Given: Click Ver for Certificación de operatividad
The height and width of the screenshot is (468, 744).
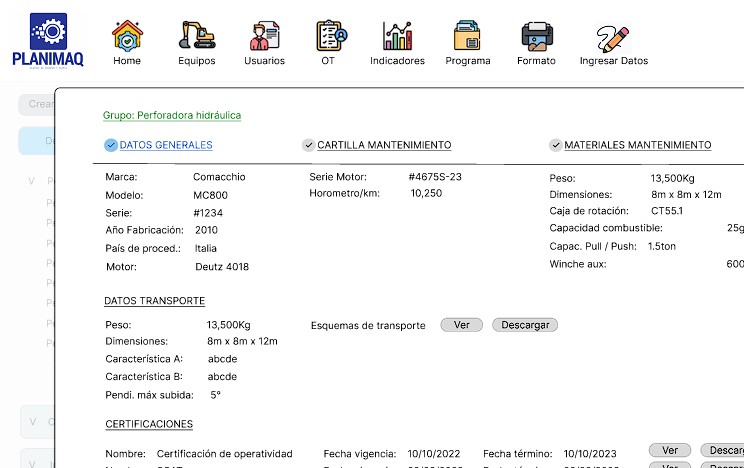Looking at the screenshot, I should coord(669,450).
